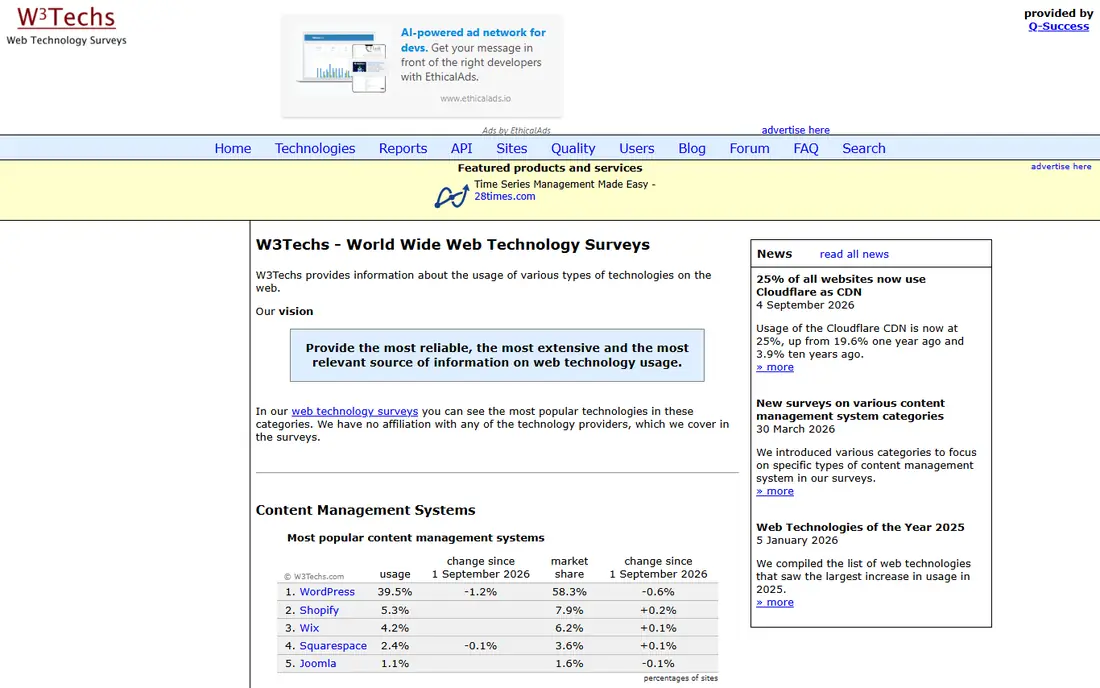Open the Shopify link in the CMS table

319,610
